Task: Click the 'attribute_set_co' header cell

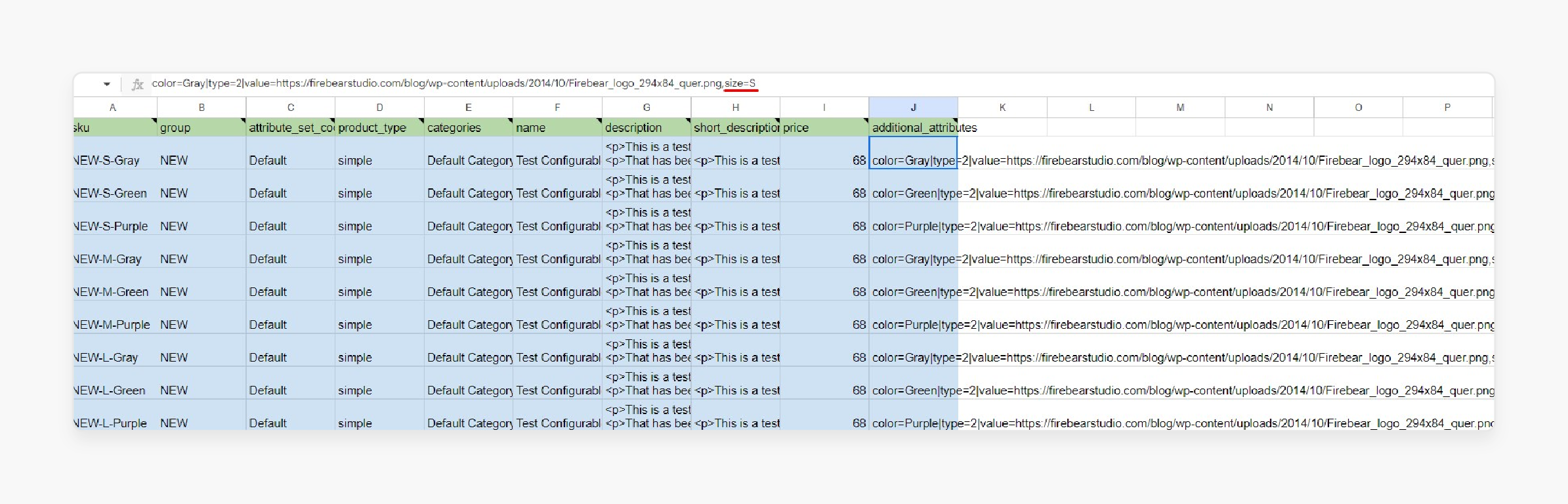Action: (x=291, y=127)
